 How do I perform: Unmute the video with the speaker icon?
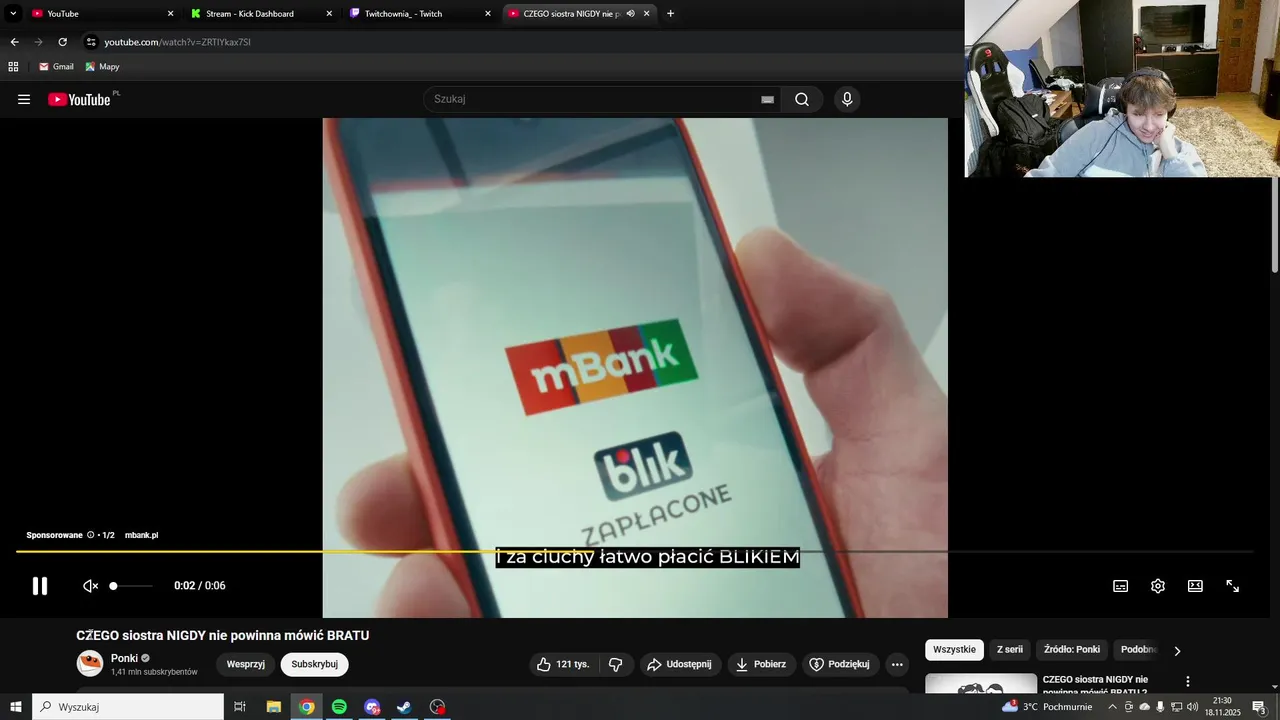(90, 586)
